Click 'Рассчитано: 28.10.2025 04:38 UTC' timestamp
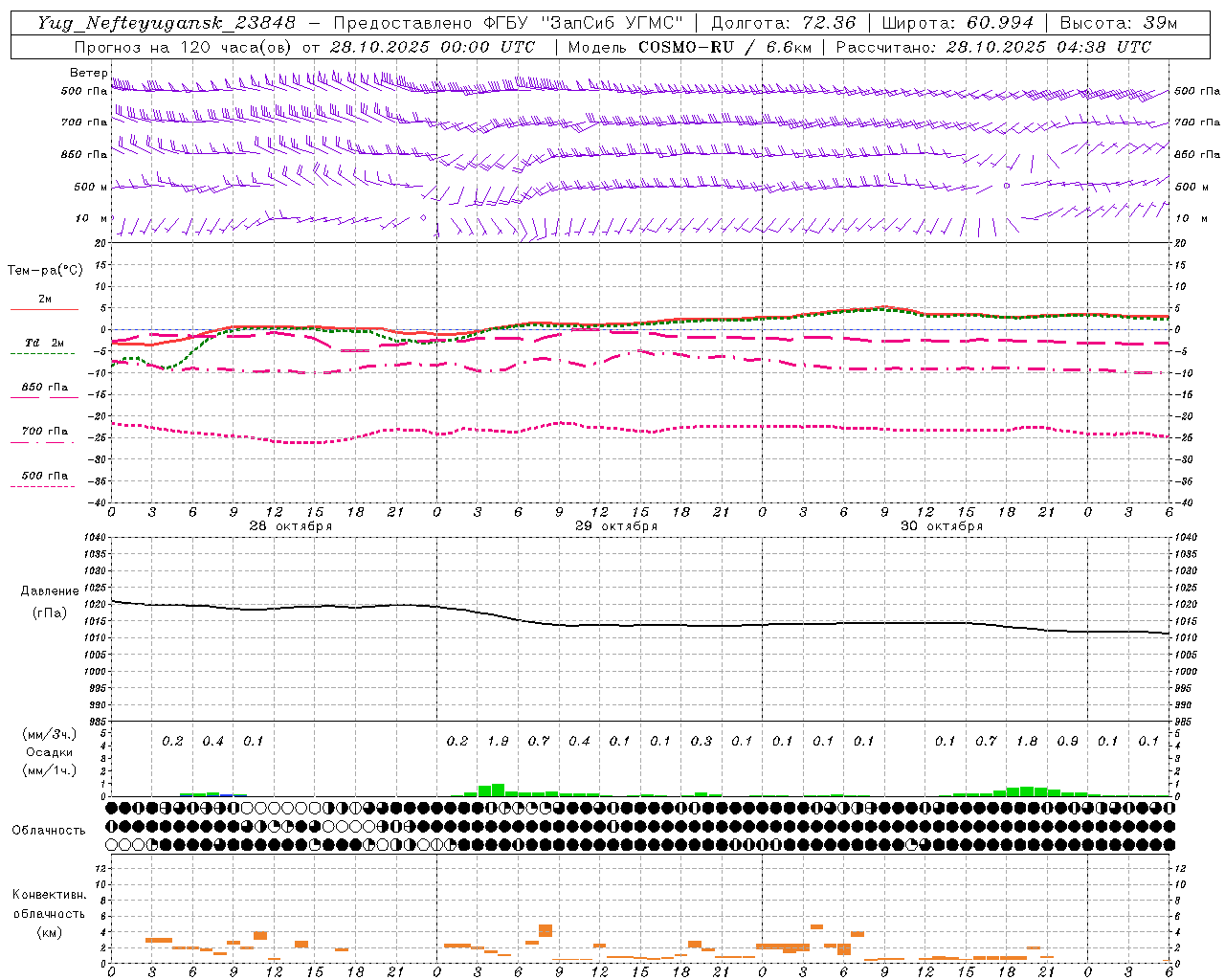This screenshot has height=980, width=1225. 993,47
